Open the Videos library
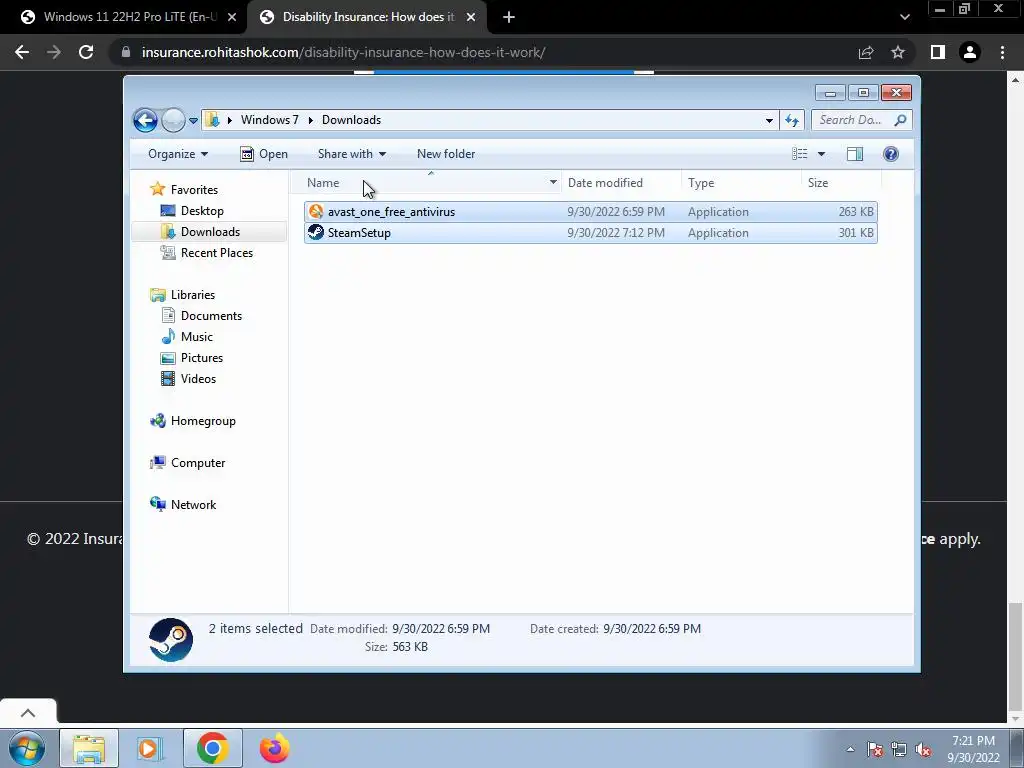Viewport: 1024px width, 768px height. [x=198, y=379]
